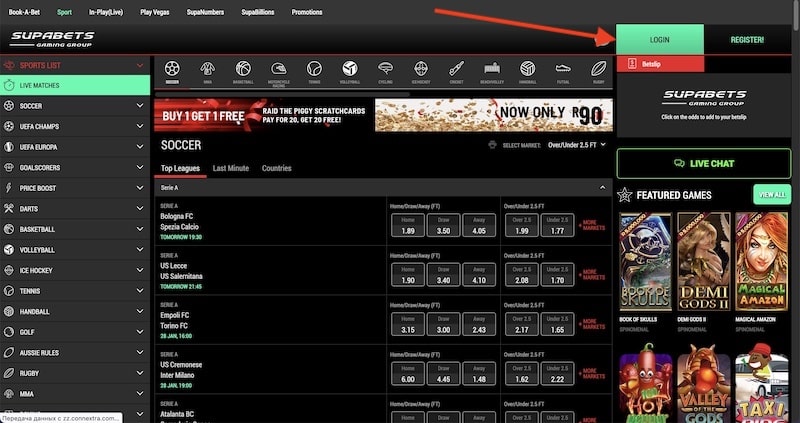Open Demi Gods II game thumbnail

704,262
